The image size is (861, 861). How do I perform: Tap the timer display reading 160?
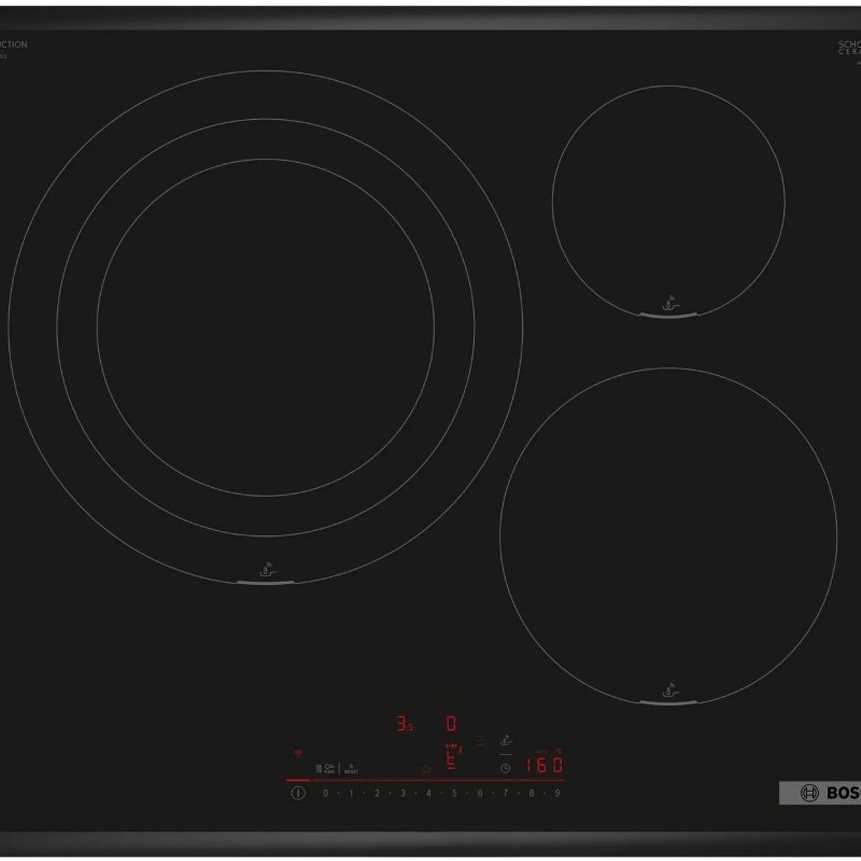pos(544,766)
